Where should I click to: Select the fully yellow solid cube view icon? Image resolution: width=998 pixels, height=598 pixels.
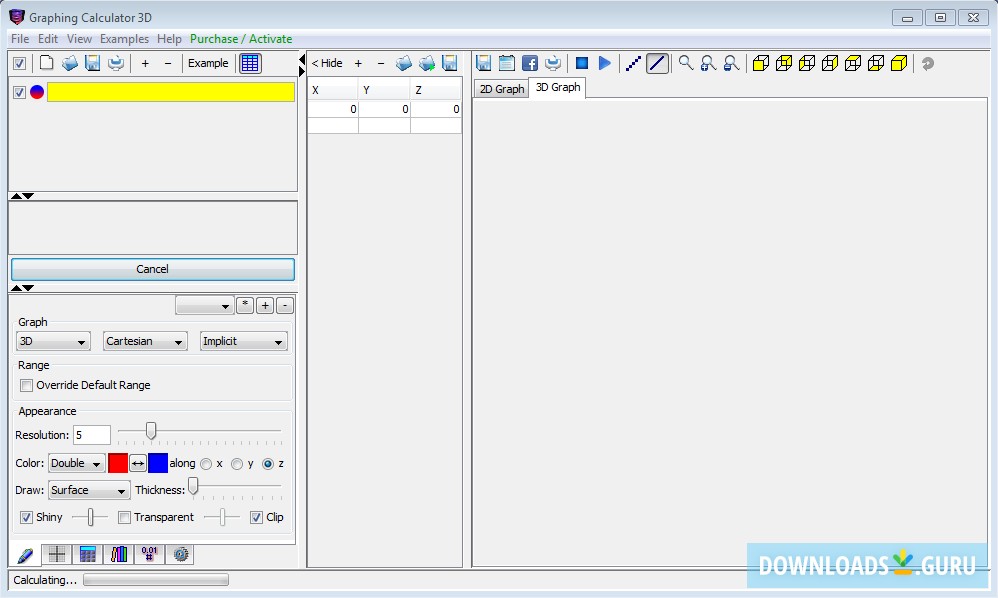[899, 63]
